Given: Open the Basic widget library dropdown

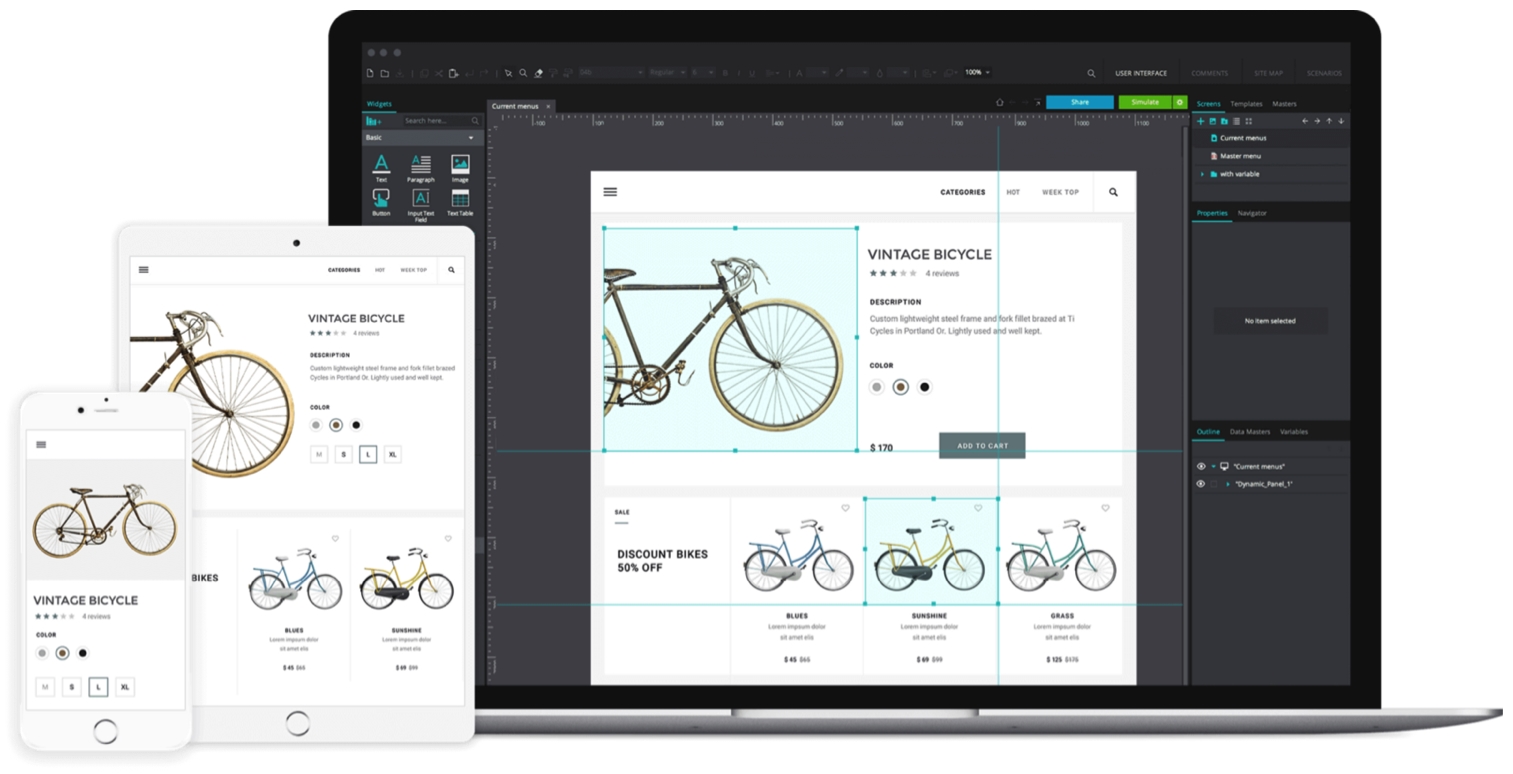Looking at the screenshot, I should point(470,137).
